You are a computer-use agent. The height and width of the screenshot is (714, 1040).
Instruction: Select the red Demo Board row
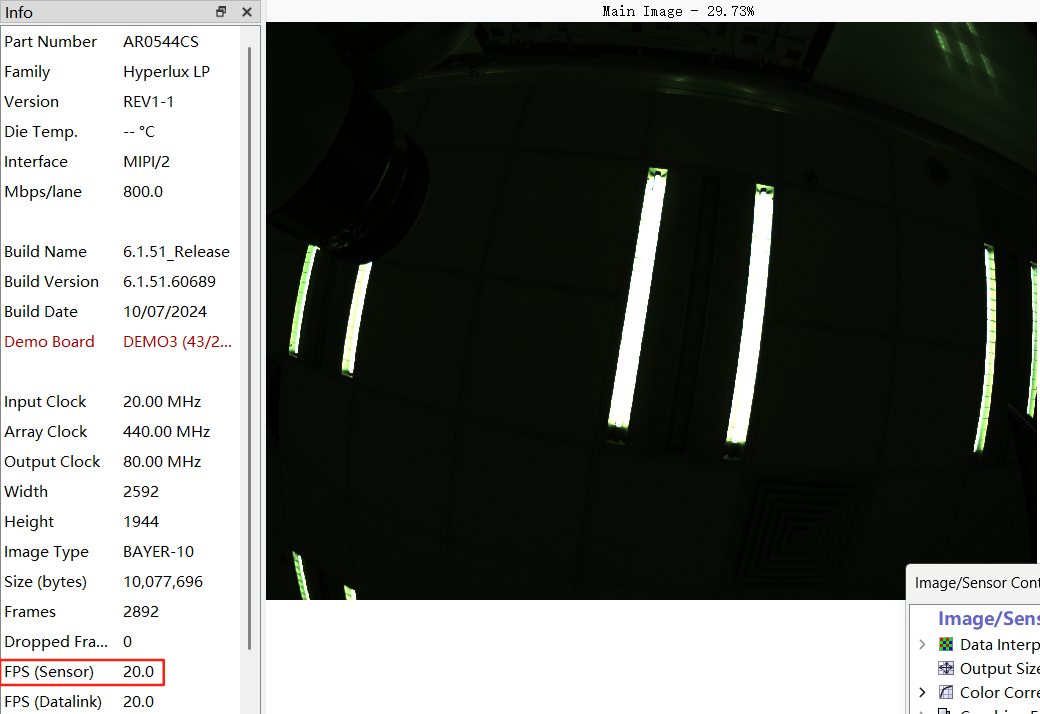118,342
